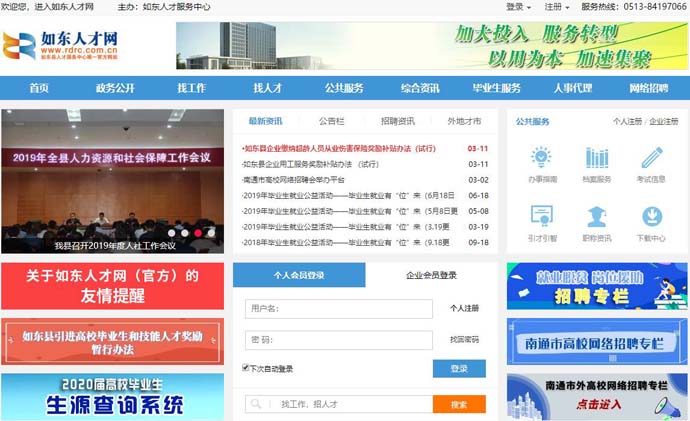690x421 pixels.
Task: Click the 下载中心 download icon
Action: (651, 217)
